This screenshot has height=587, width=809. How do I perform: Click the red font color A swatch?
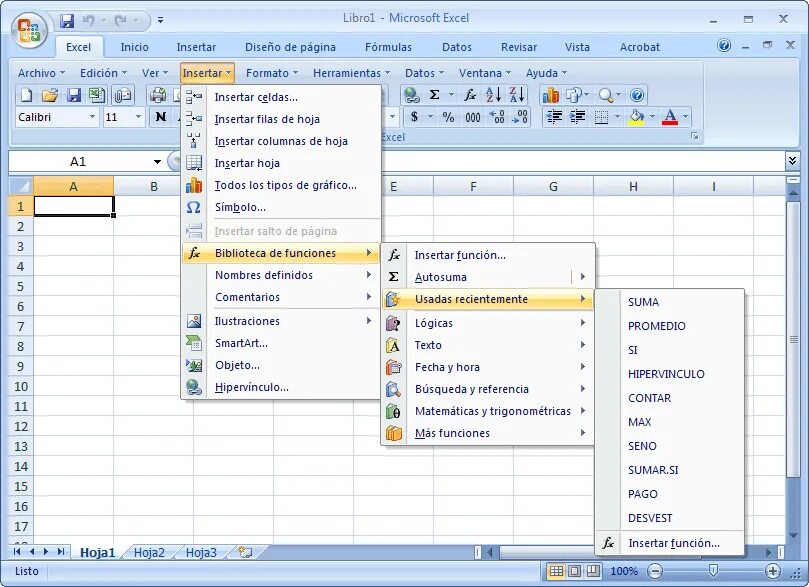pos(670,117)
